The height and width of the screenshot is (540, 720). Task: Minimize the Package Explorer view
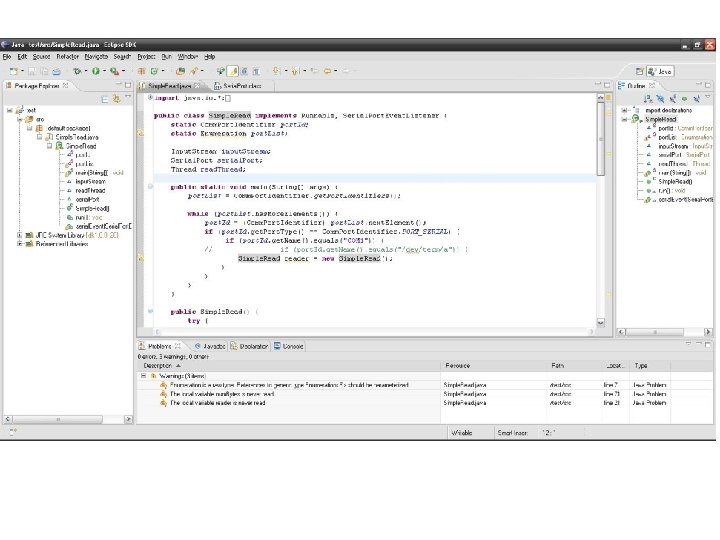point(119,86)
